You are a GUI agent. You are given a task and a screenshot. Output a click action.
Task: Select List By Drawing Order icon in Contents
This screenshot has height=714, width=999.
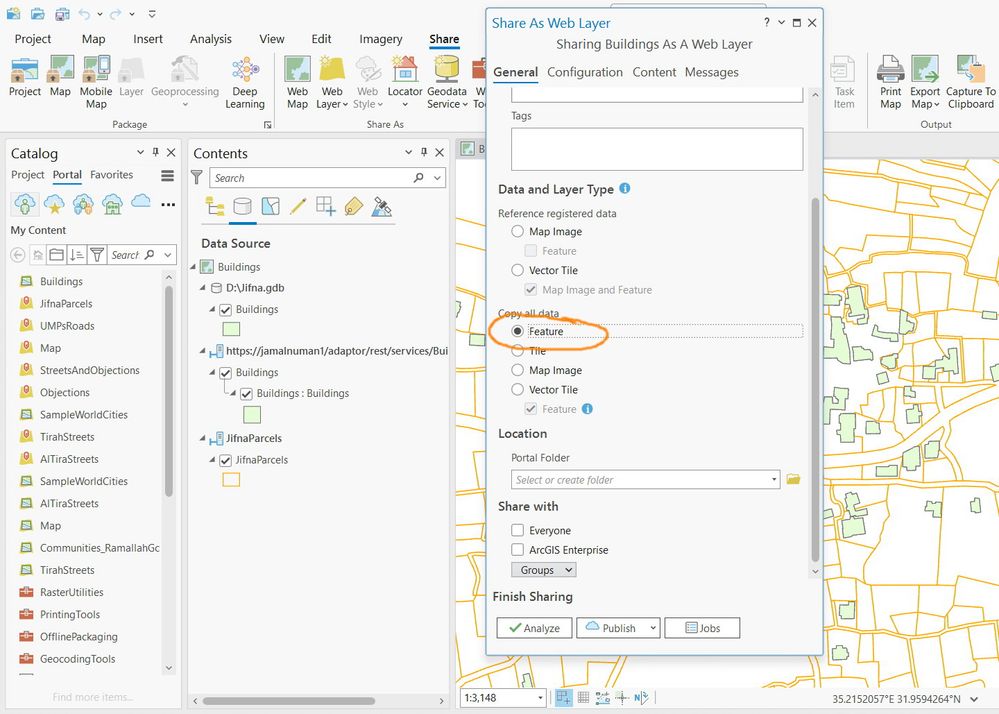coord(214,206)
